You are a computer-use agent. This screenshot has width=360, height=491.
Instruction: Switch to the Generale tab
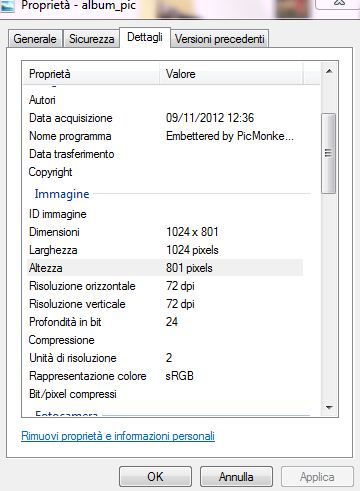coord(35,39)
